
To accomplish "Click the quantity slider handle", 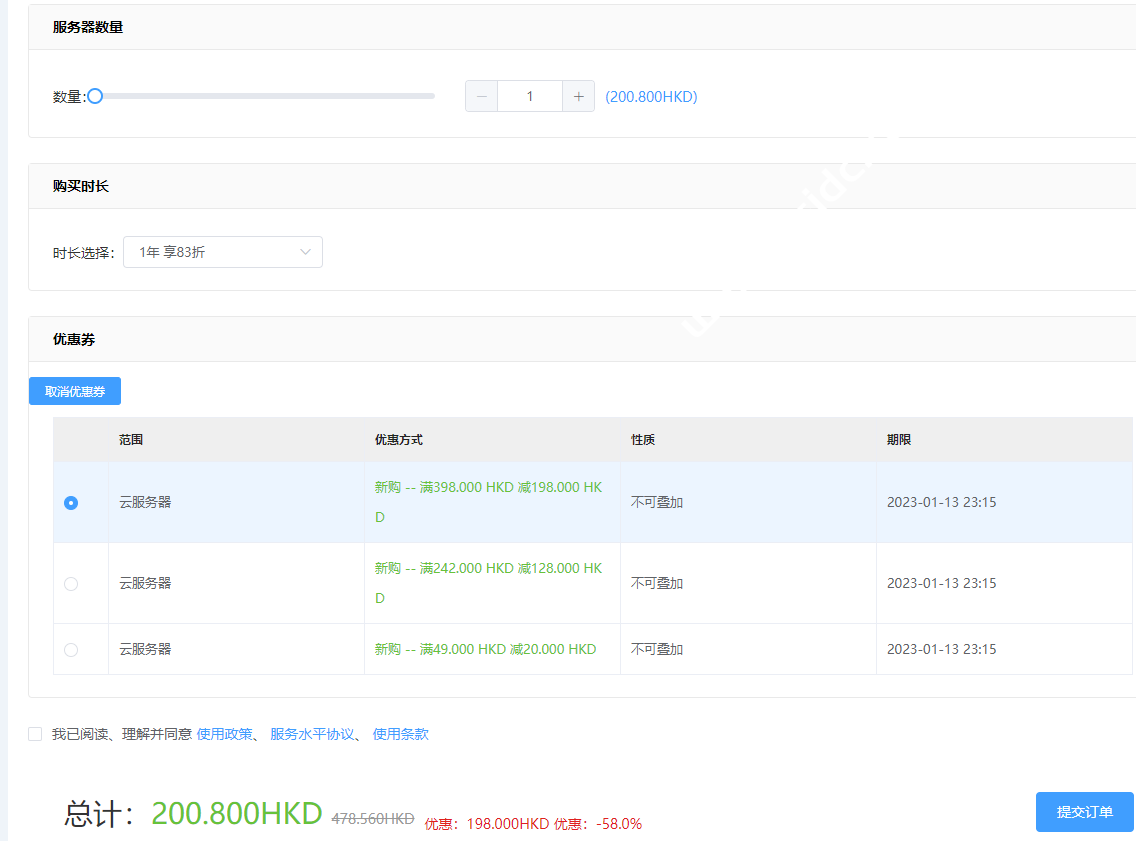I will [x=95, y=96].
